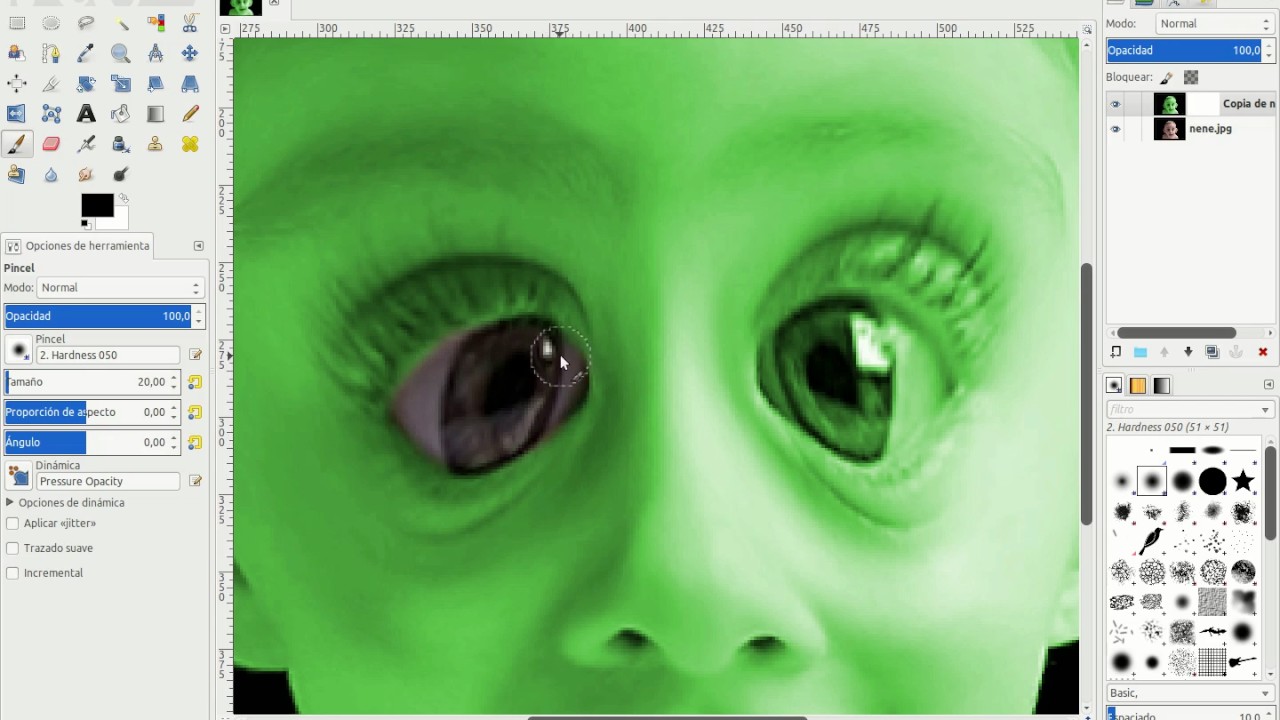
Task: Select the Blend gradient tool
Action: pyautogui.click(x=155, y=114)
